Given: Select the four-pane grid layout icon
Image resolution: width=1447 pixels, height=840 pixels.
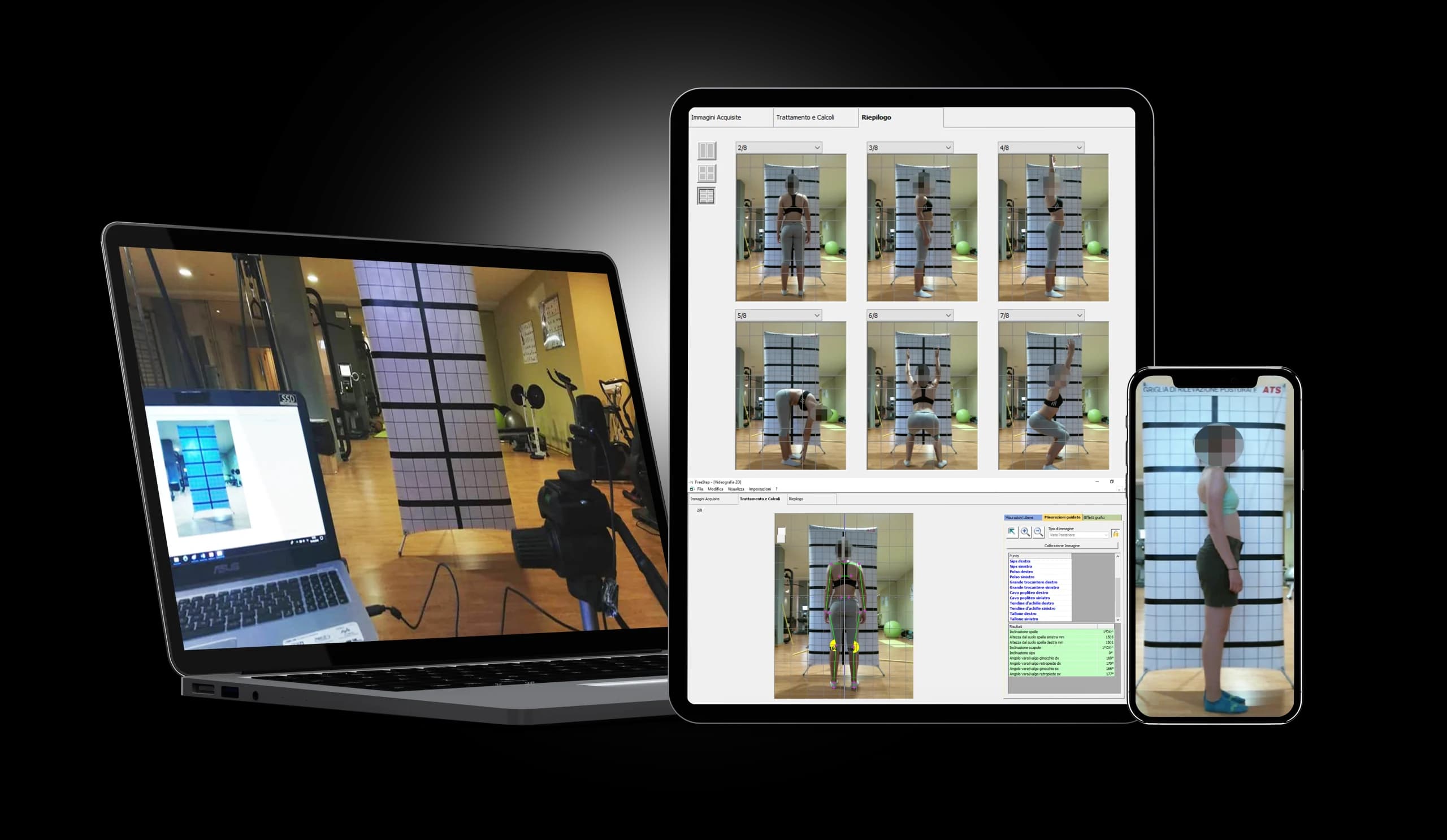Looking at the screenshot, I should click(707, 174).
